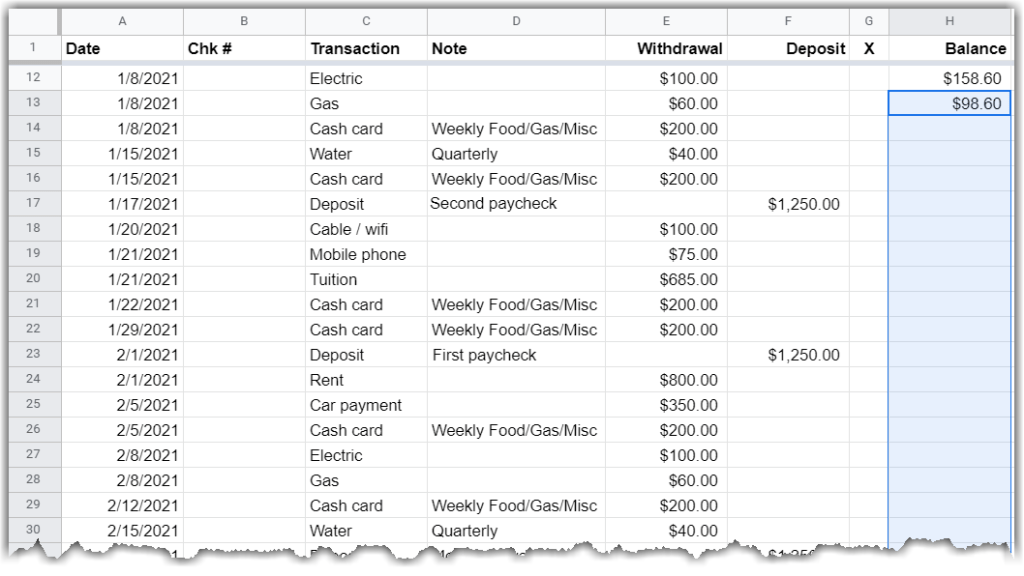Click the $1,250.00 deposit dated 2/1/2021
Viewport: 1024px width, 576px height.
click(787, 354)
